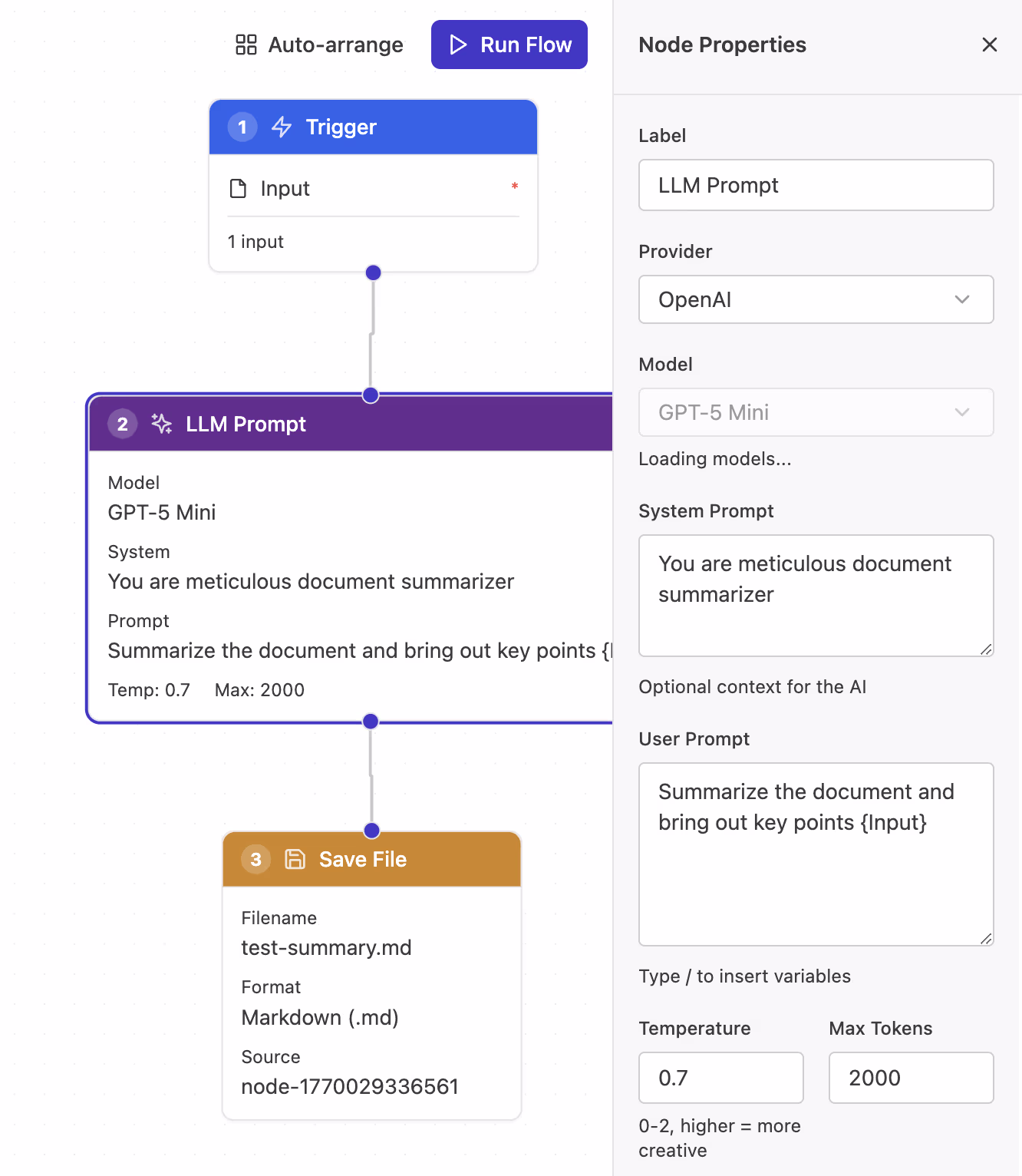Click the lightning bolt icon on Trigger node

pyautogui.click(x=282, y=127)
